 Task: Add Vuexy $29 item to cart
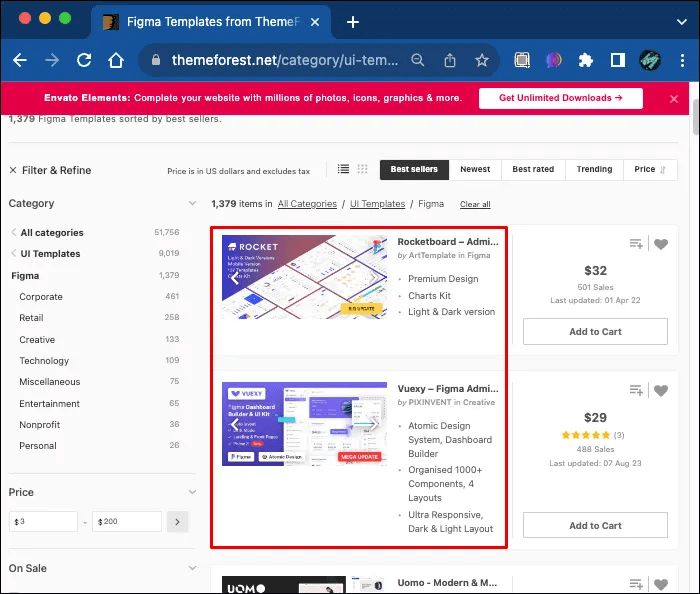click(x=595, y=525)
